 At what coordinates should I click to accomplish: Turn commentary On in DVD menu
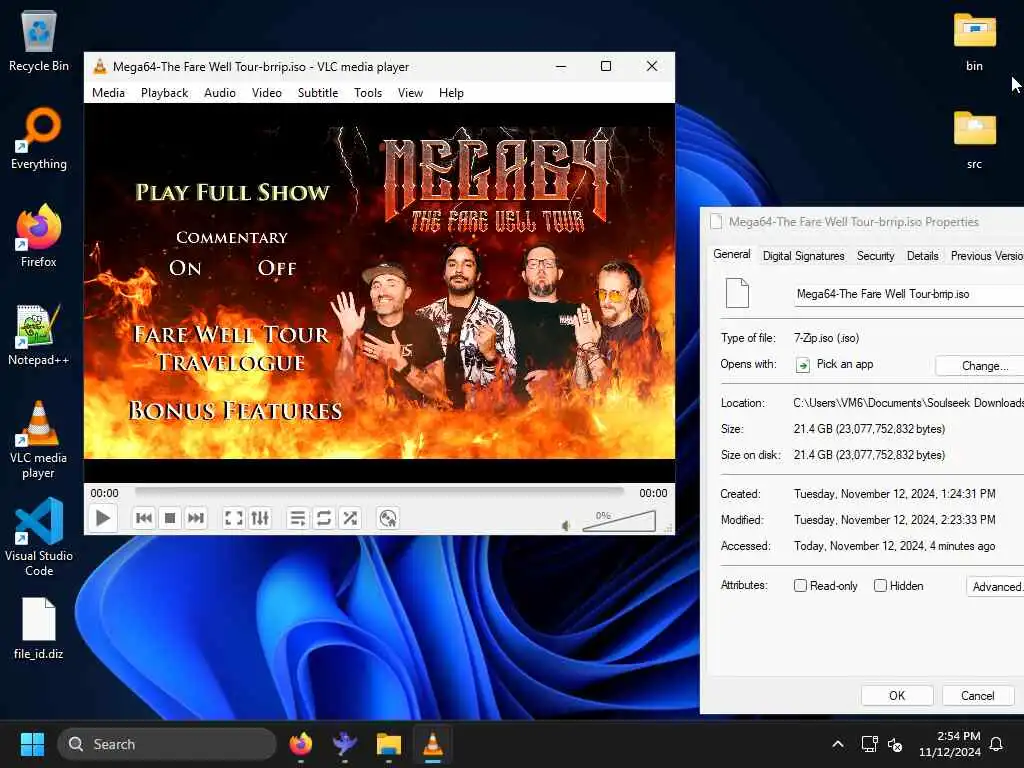(185, 268)
